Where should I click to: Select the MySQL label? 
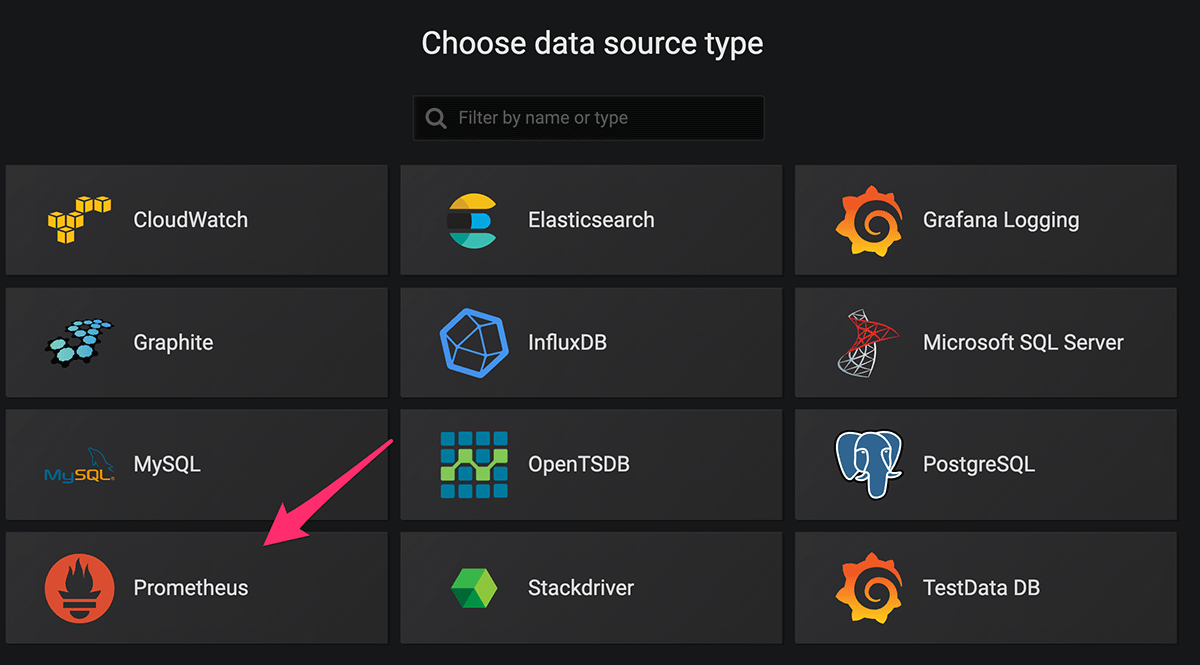(167, 465)
